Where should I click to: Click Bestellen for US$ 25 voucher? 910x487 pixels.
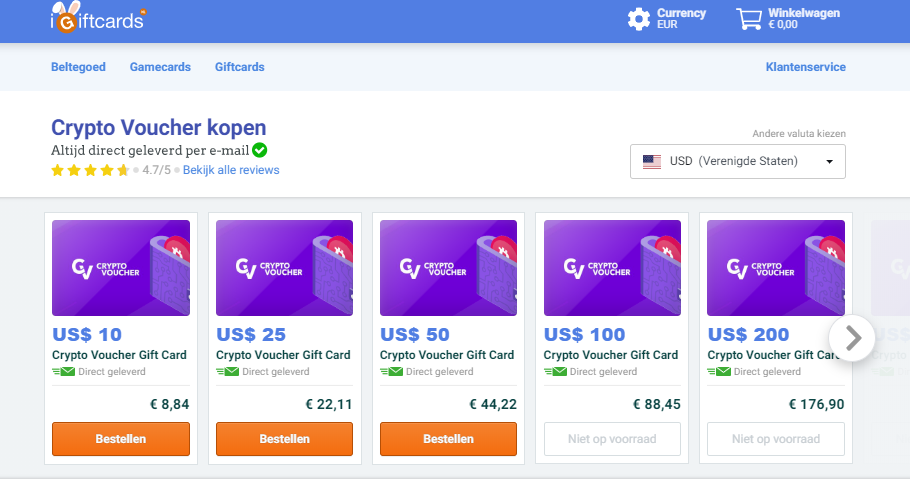click(x=284, y=439)
